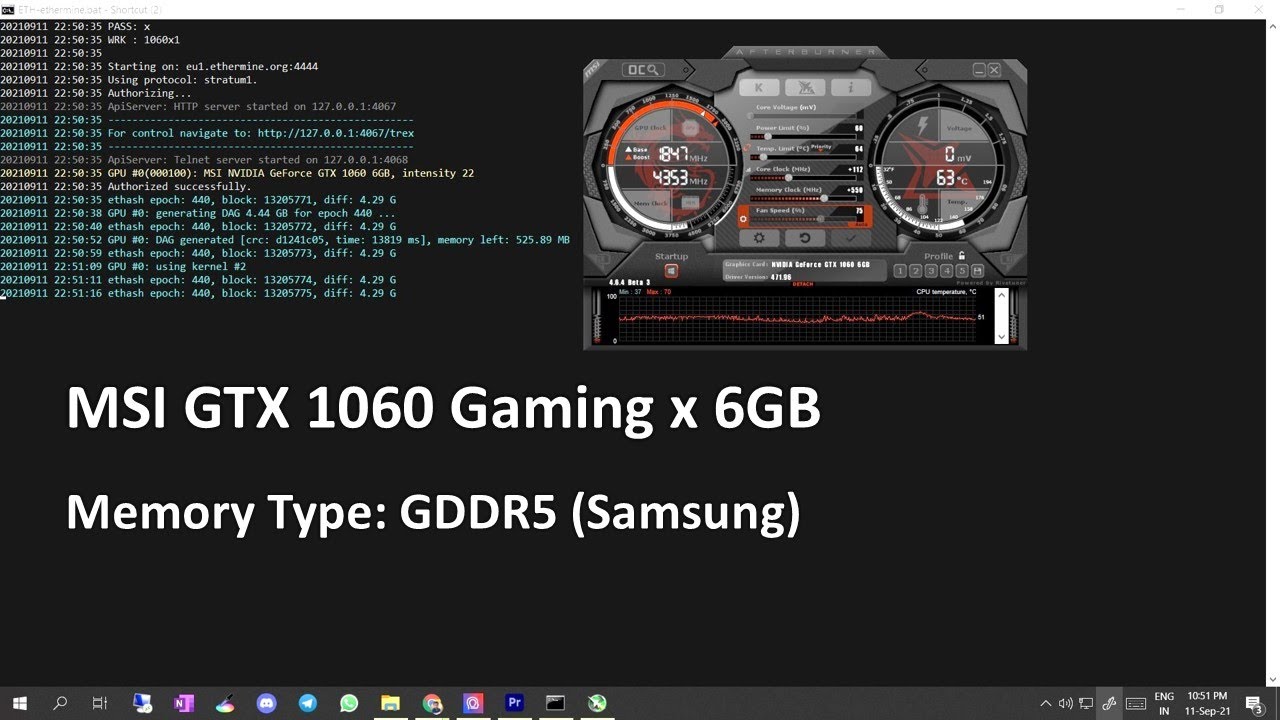Image resolution: width=1280 pixels, height=720 pixels.
Task: Click Temp. Limit Priority indicator
Action: tap(821, 147)
